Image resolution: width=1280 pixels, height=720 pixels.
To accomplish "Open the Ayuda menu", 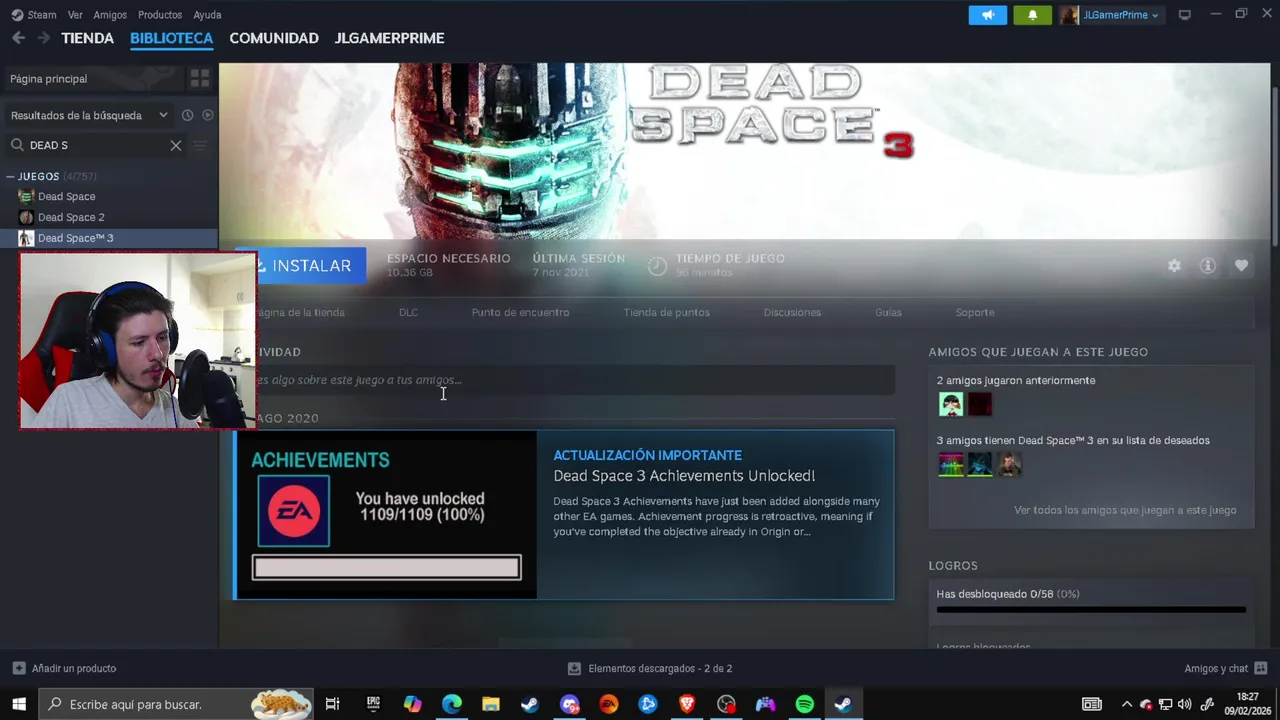I will 207,15.
